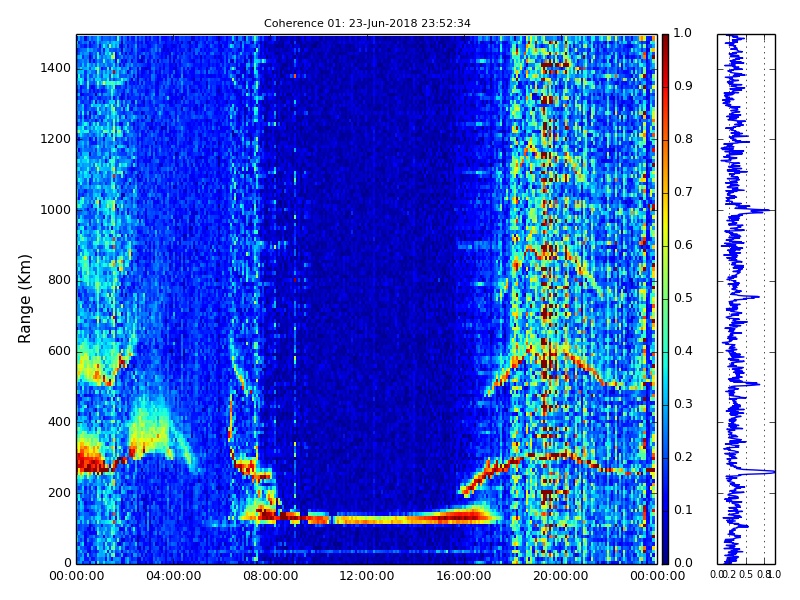Click the 16:00:00 time tick label

464,577
